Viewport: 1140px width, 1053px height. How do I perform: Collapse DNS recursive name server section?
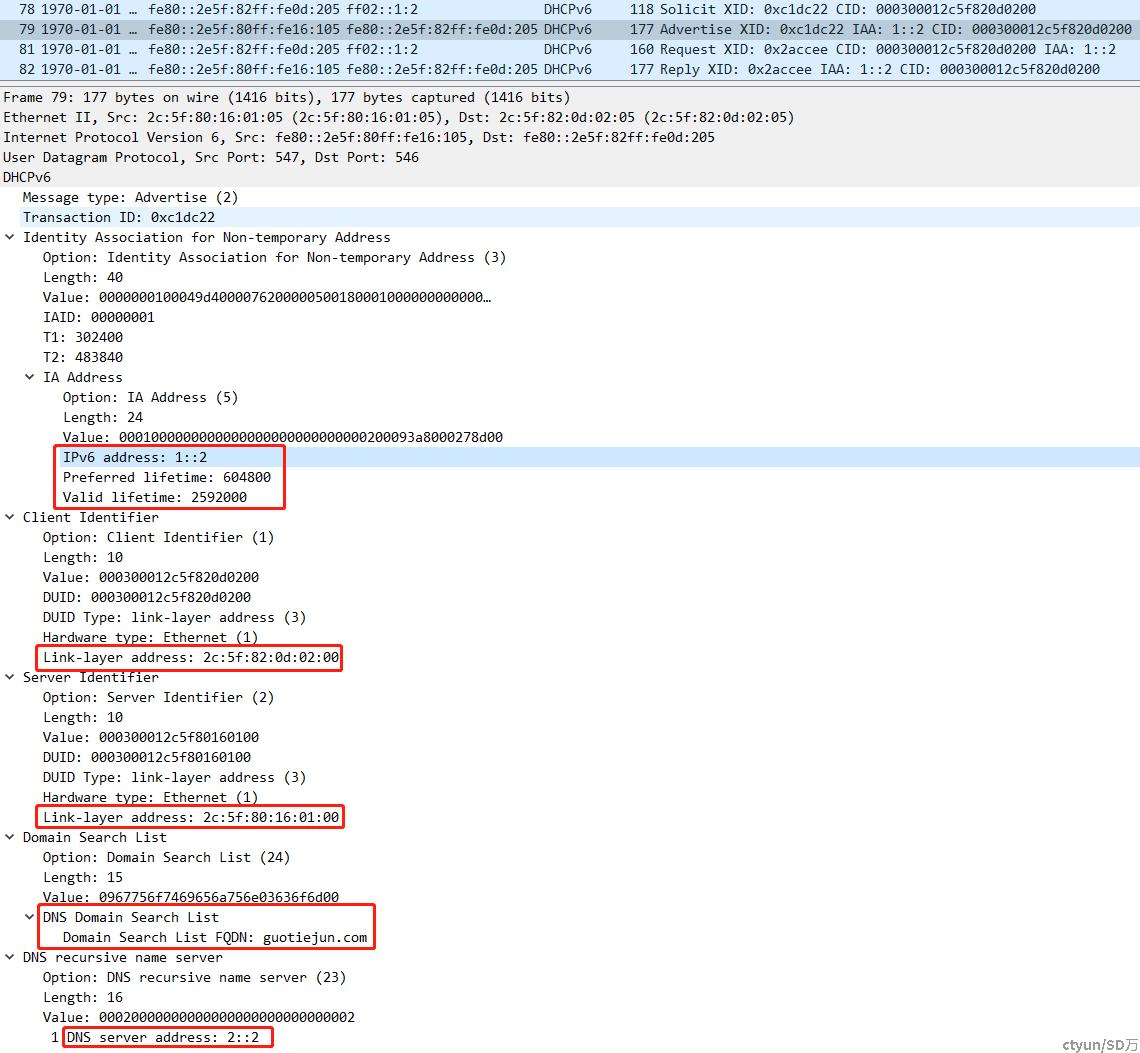(9, 957)
